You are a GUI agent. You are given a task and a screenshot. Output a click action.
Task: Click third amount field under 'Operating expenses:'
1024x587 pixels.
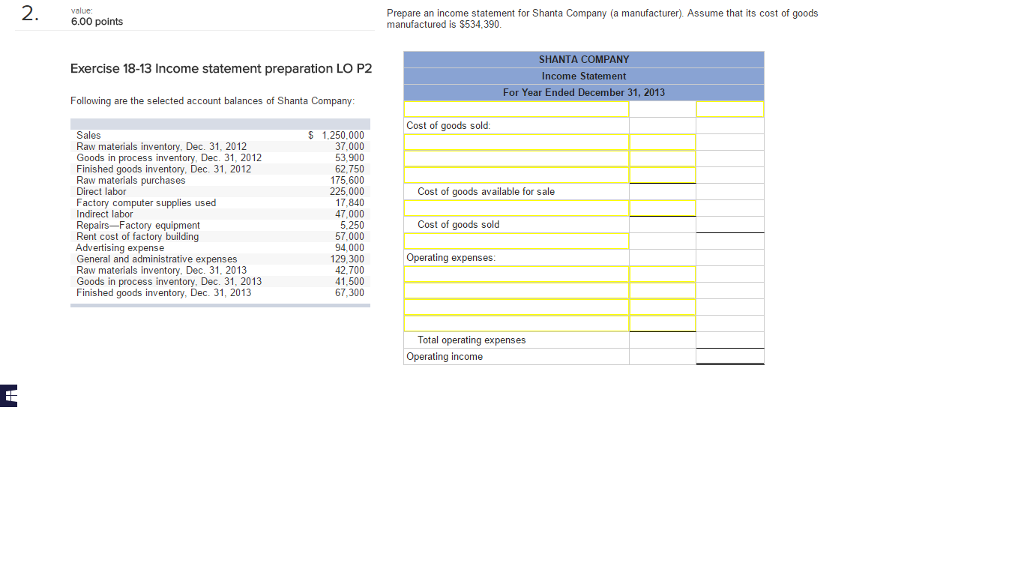[662, 307]
